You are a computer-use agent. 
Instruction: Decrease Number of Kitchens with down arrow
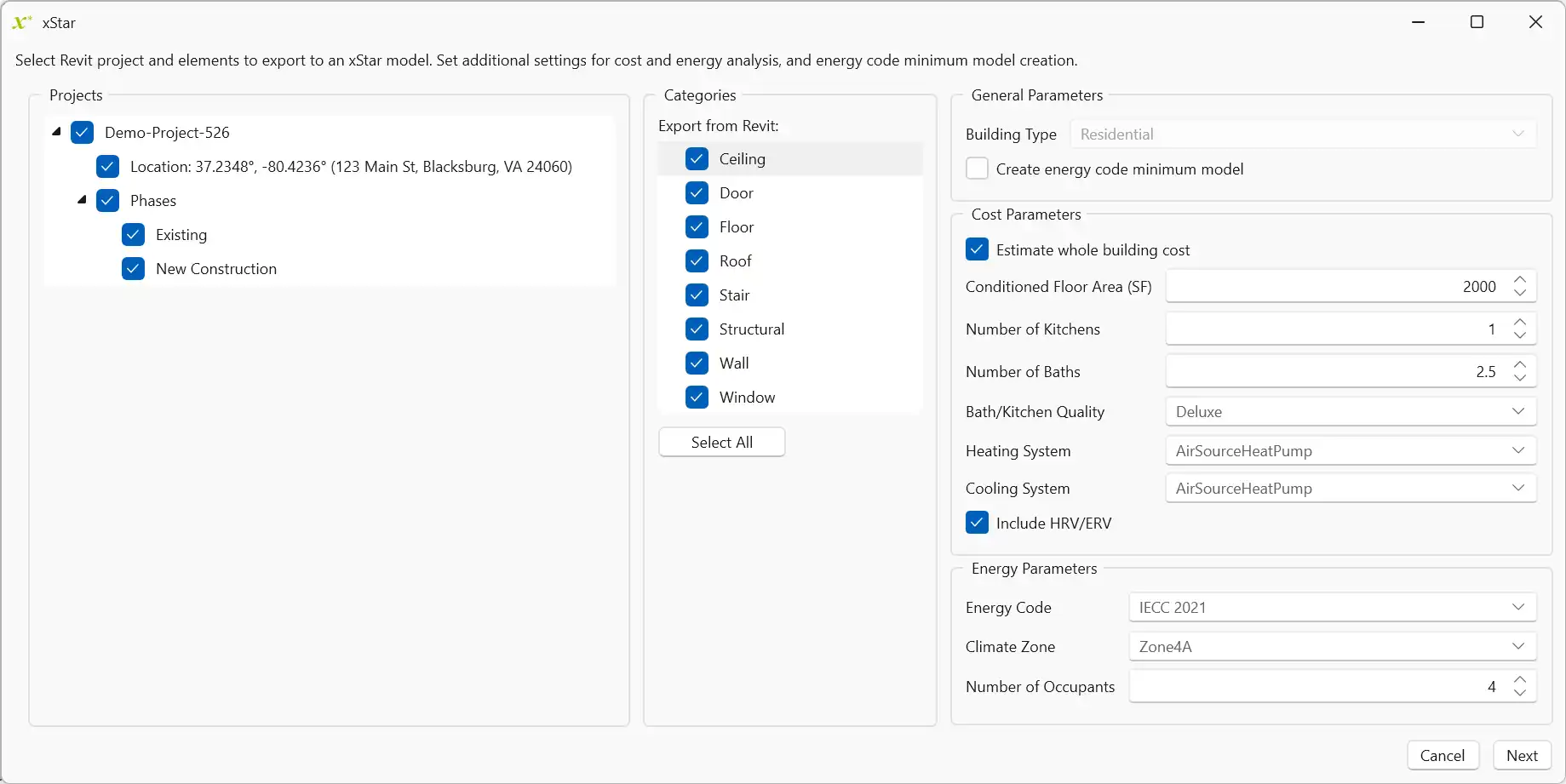(x=1520, y=336)
